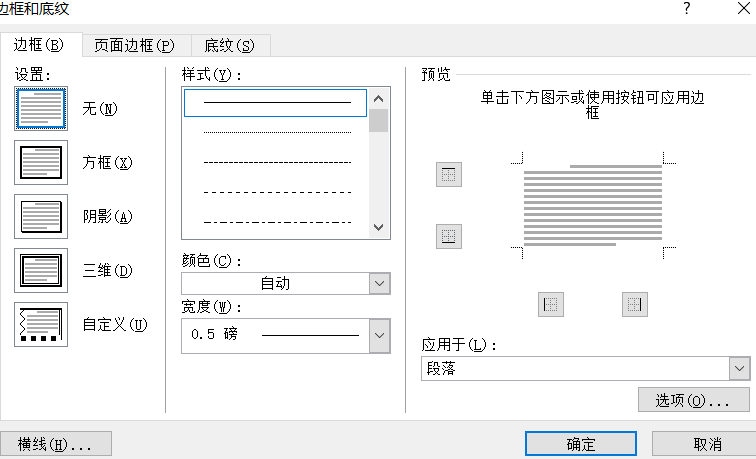Switch to the 页面边框 tab
Image resolution: width=756 pixels, height=459 pixels.
(x=134, y=45)
